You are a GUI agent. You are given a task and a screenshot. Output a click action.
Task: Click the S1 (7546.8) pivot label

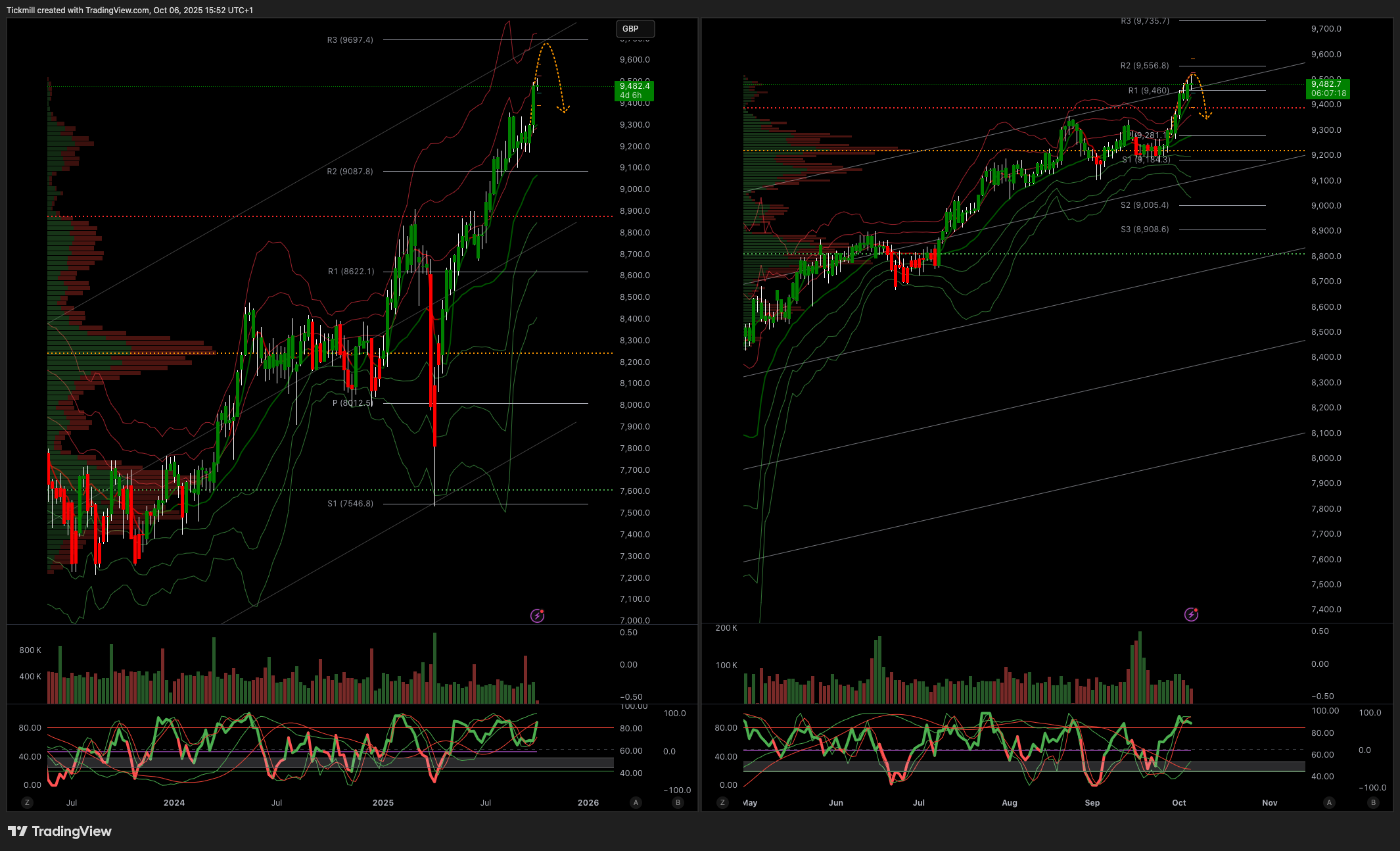350,504
